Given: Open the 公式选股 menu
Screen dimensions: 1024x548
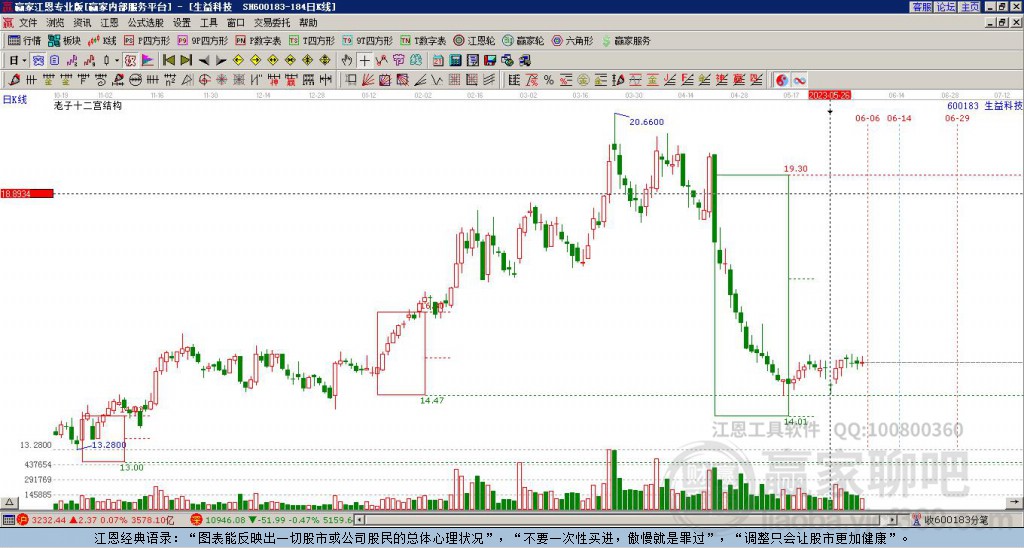Looking at the screenshot, I should point(146,23).
